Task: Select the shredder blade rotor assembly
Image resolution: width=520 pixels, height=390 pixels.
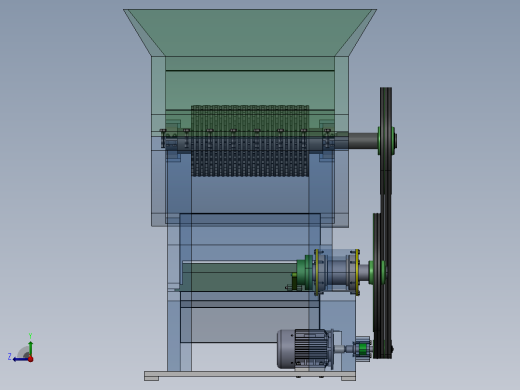Action: coord(250,141)
